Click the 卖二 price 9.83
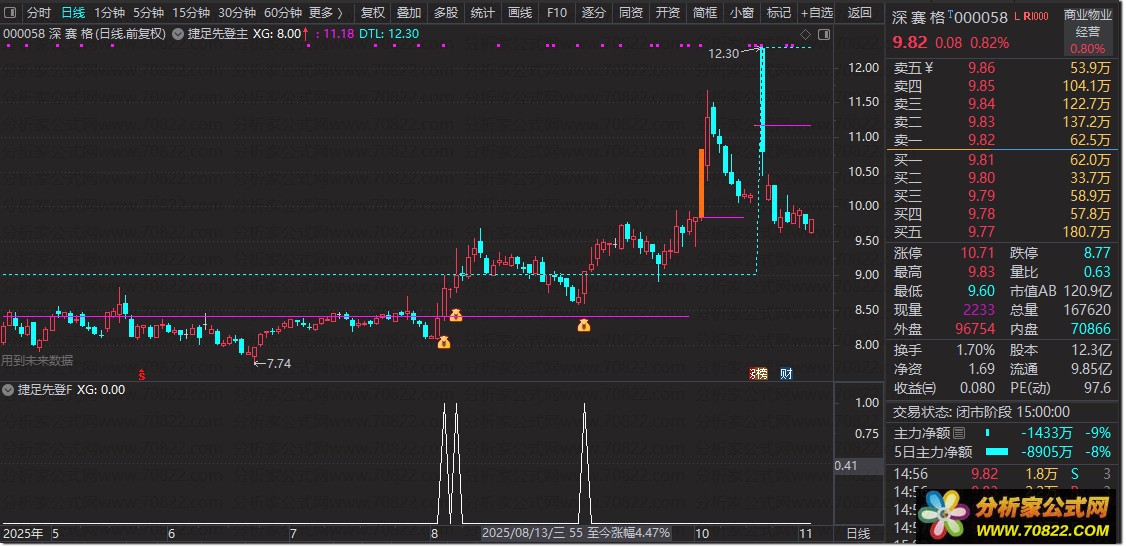This screenshot has height=547, width=1126. 982,122
